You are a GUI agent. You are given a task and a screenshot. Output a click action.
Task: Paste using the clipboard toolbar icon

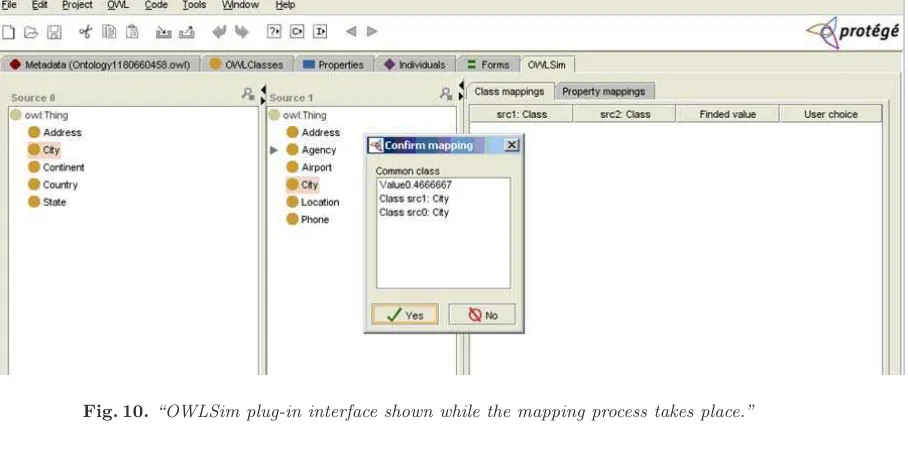(x=133, y=32)
